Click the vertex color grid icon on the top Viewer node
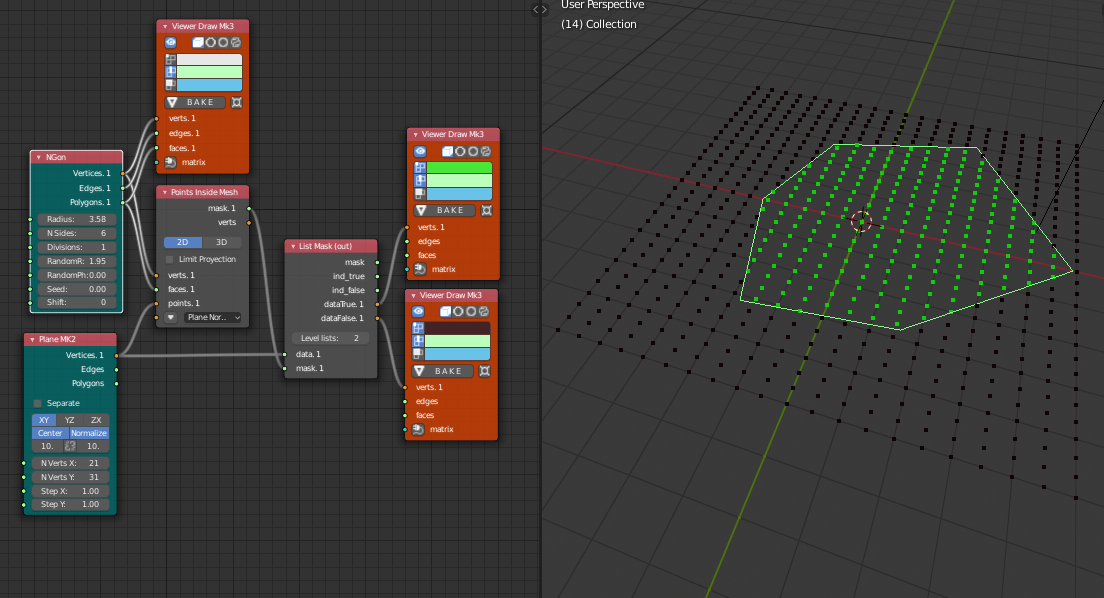This screenshot has width=1104, height=598. point(170,59)
